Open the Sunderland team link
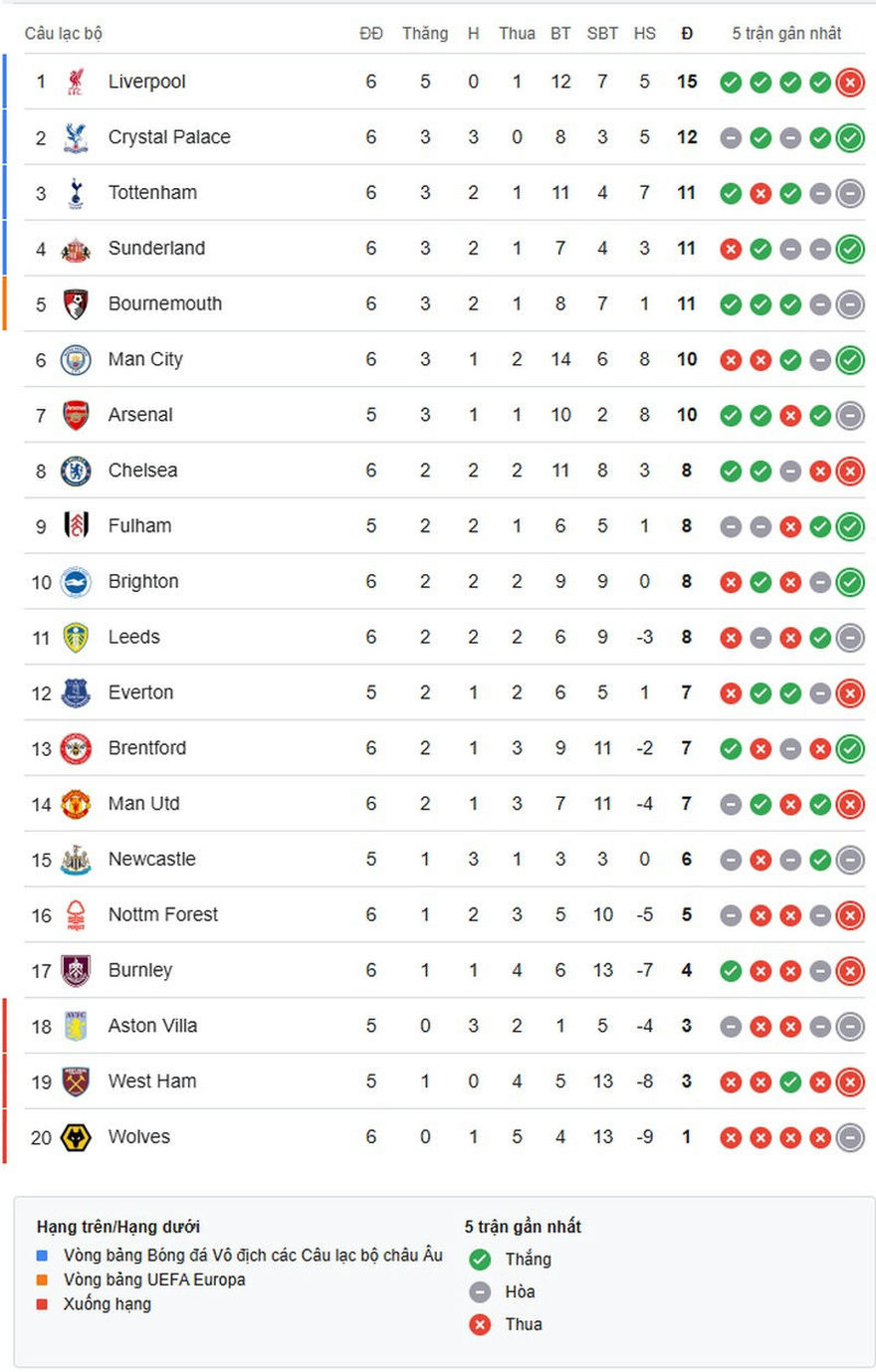This screenshot has width=876, height=1372. (x=156, y=249)
